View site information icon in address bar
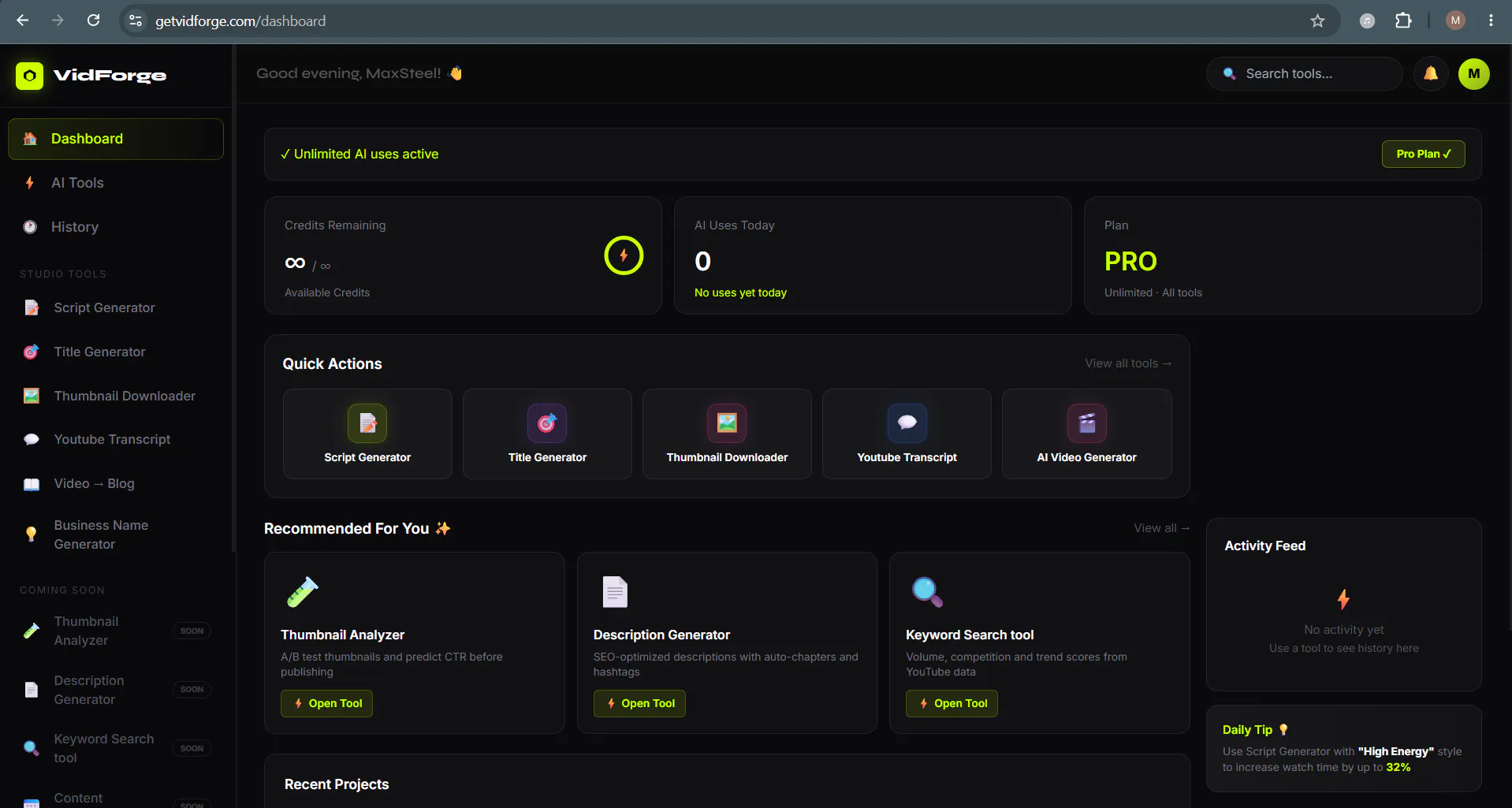Image resolution: width=1512 pixels, height=808 pixels. coord(136,20)
